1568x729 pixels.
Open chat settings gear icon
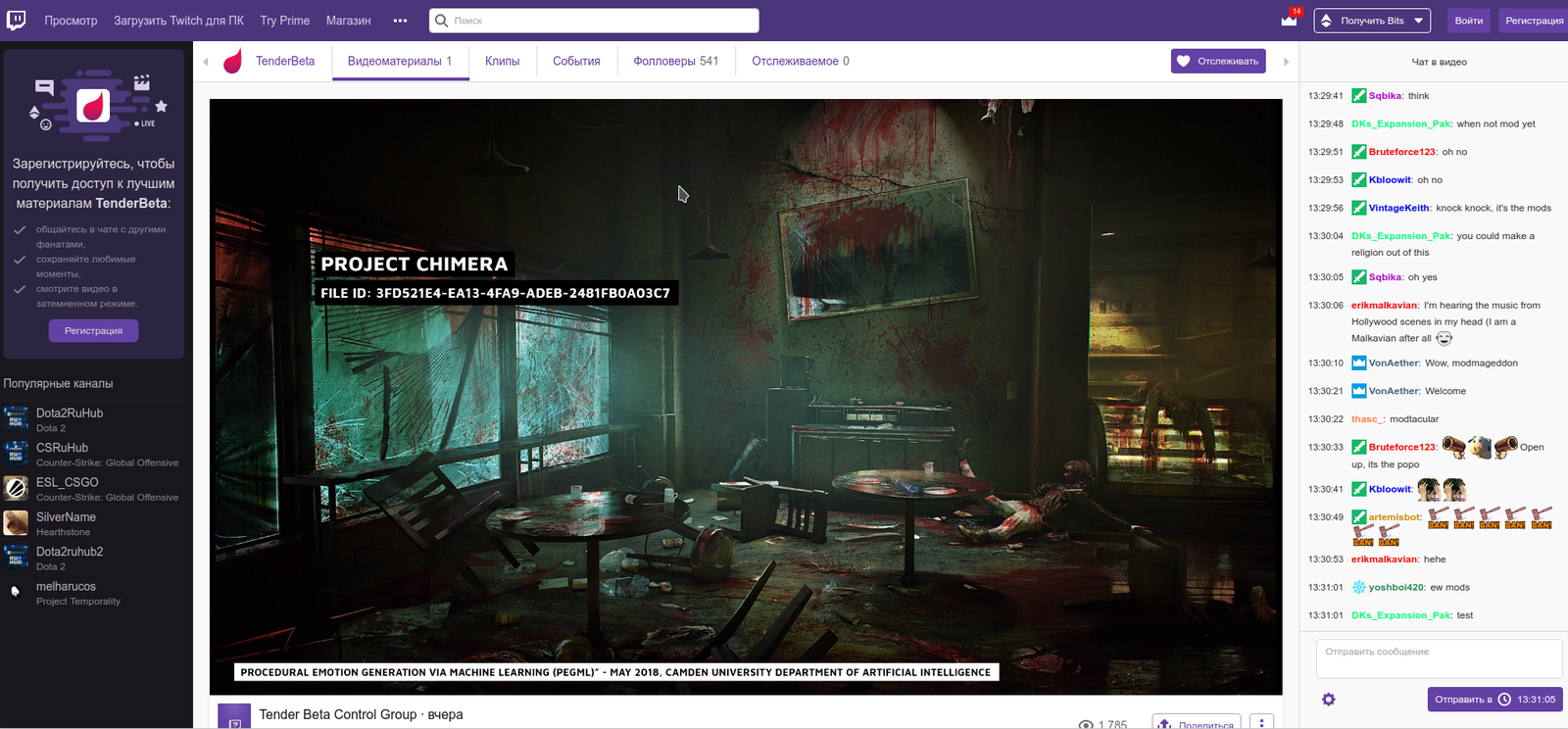pos(1329,700)
